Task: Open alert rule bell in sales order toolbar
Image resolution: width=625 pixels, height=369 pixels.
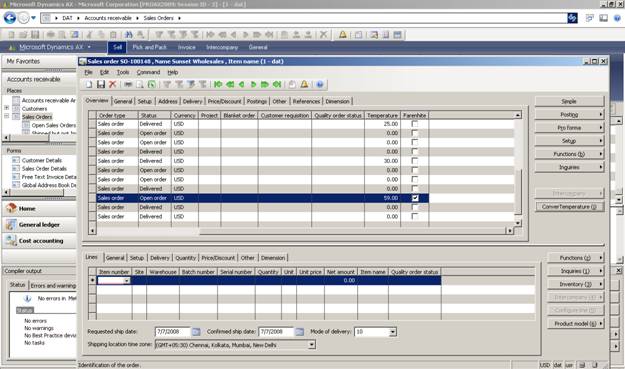Action: pyautogui.click(x=305, y=84)
